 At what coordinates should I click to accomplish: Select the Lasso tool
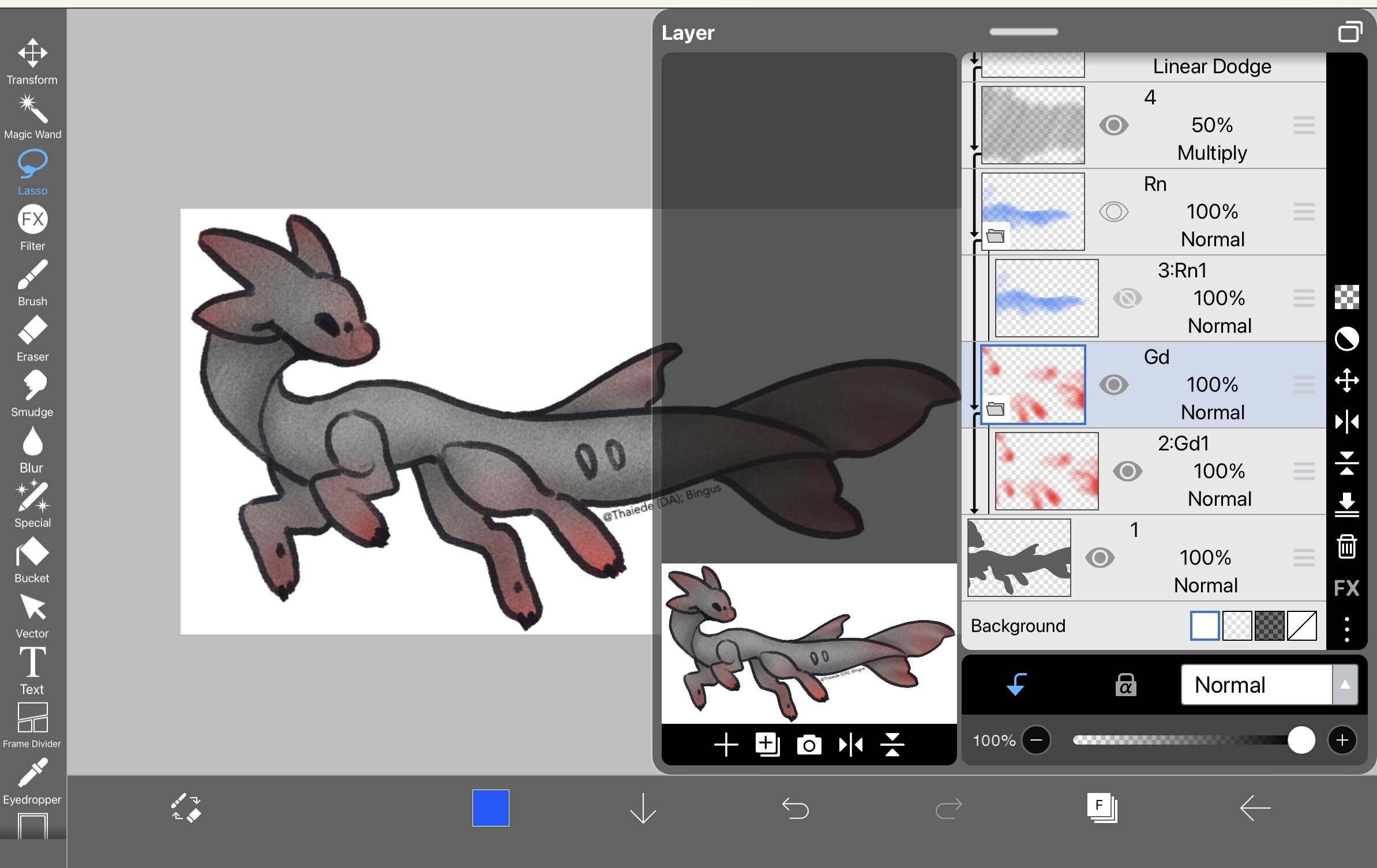tap(32, 172)
